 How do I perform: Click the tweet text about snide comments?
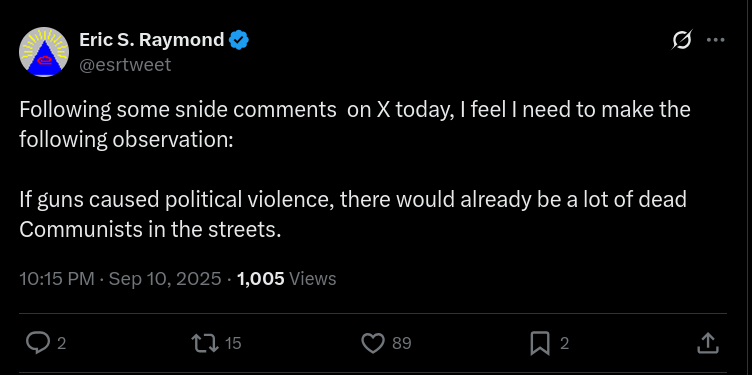click(355, 124)
